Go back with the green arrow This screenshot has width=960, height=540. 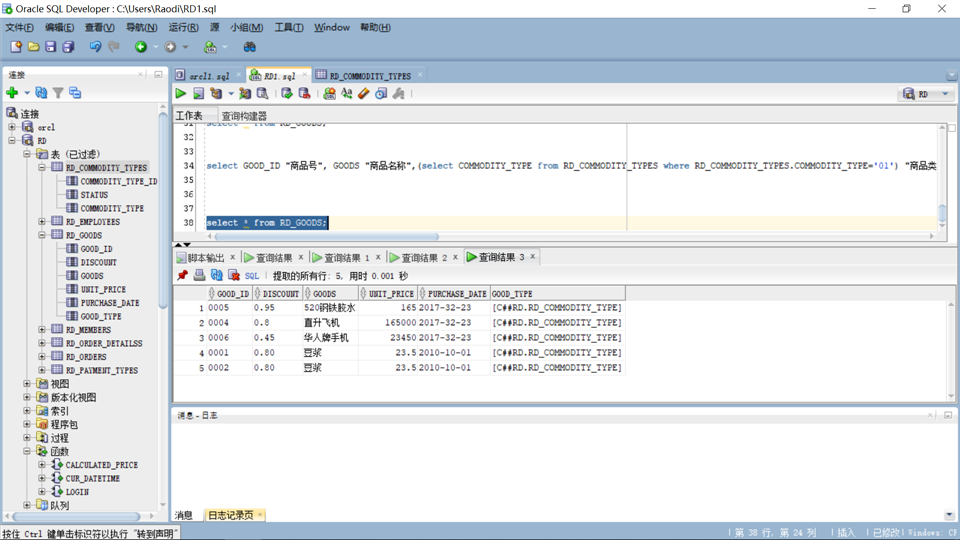point(141,47)
